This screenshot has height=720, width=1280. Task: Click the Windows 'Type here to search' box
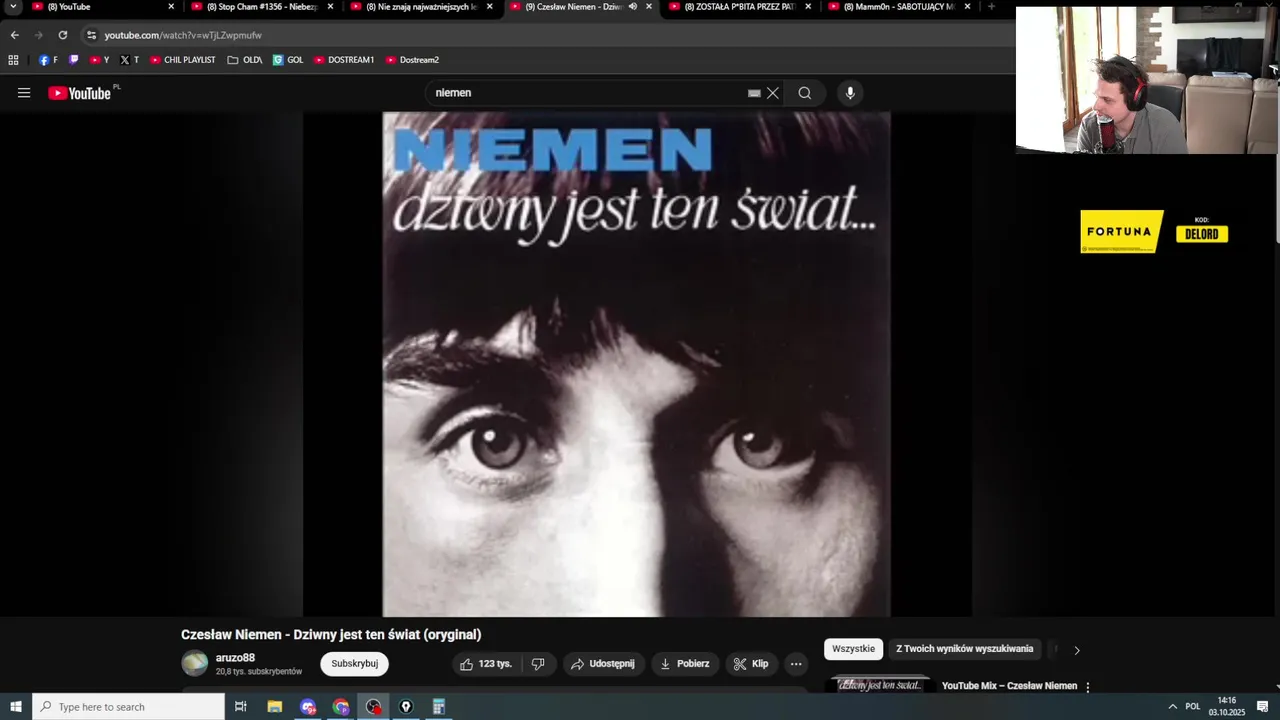coord(128,706)
